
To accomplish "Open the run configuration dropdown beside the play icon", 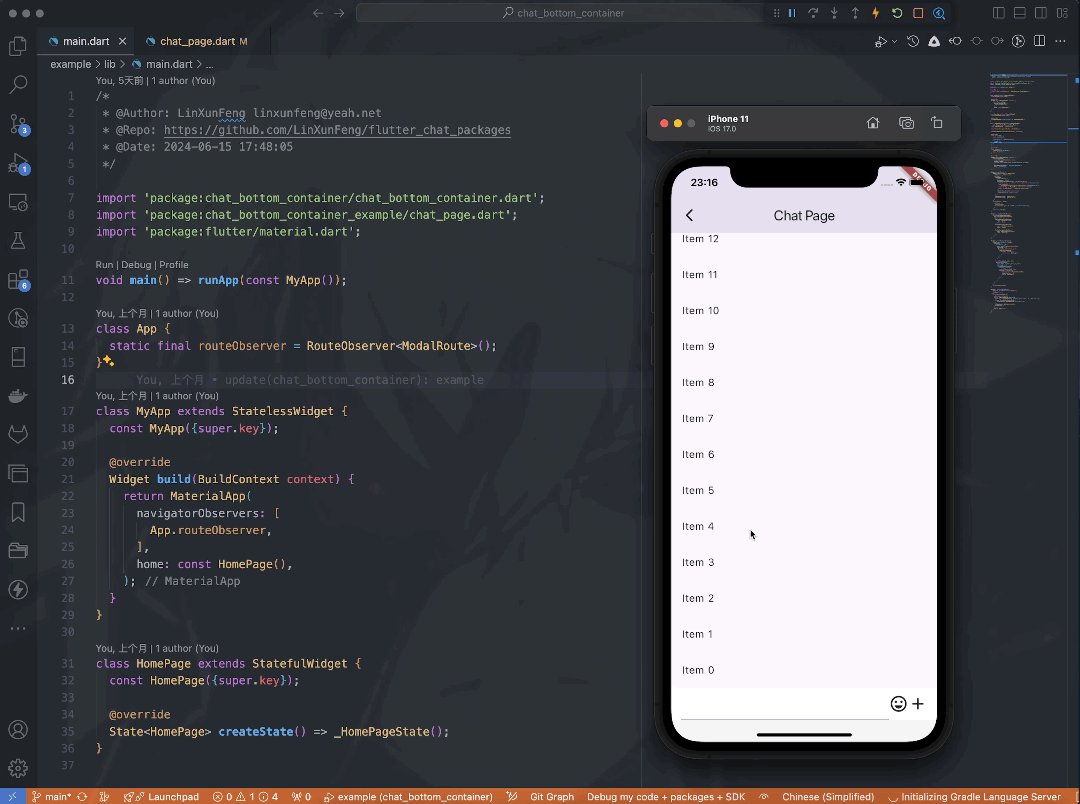I will coord(894,41).
